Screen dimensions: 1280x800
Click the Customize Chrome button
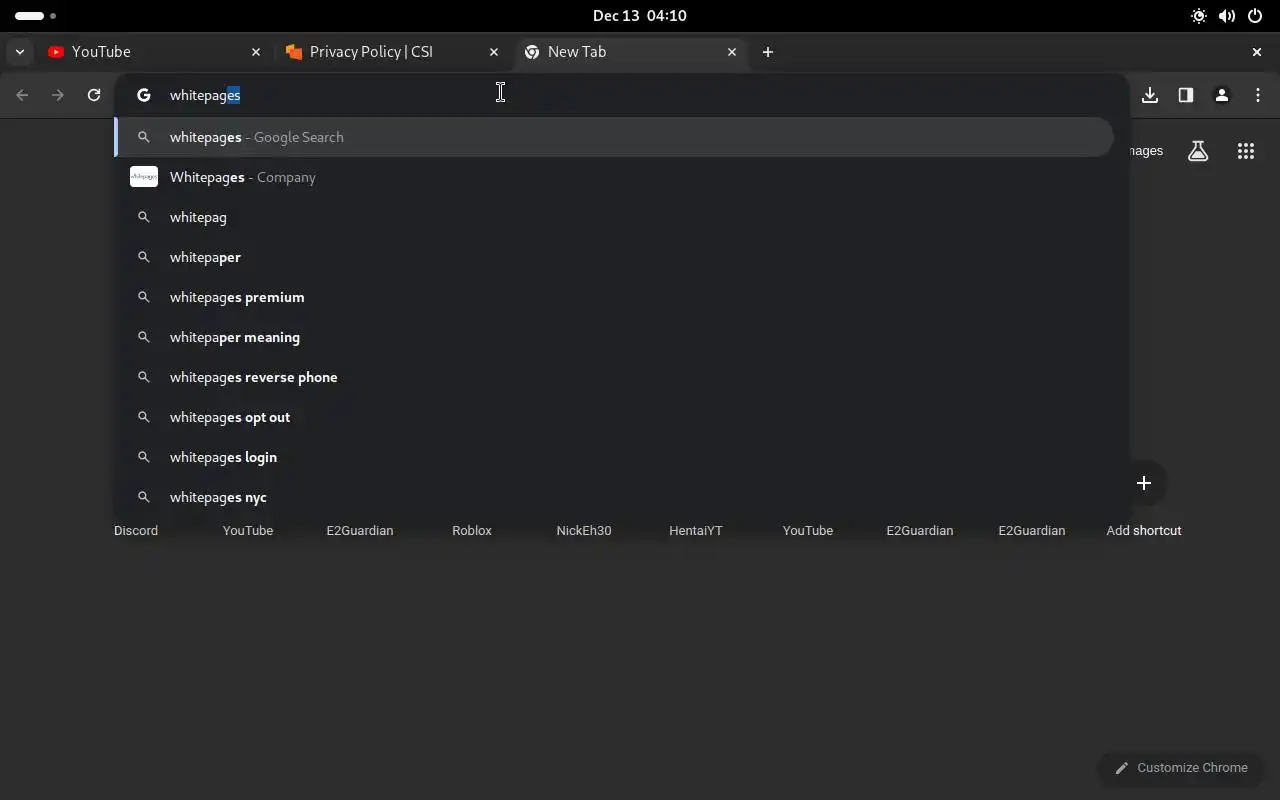1181,768
